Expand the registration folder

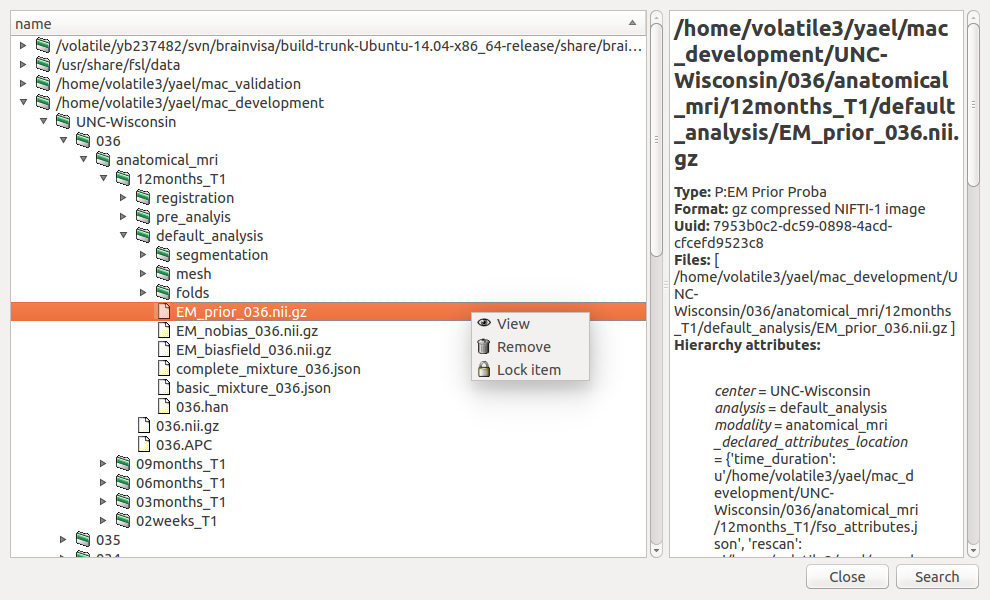(124, 198)
